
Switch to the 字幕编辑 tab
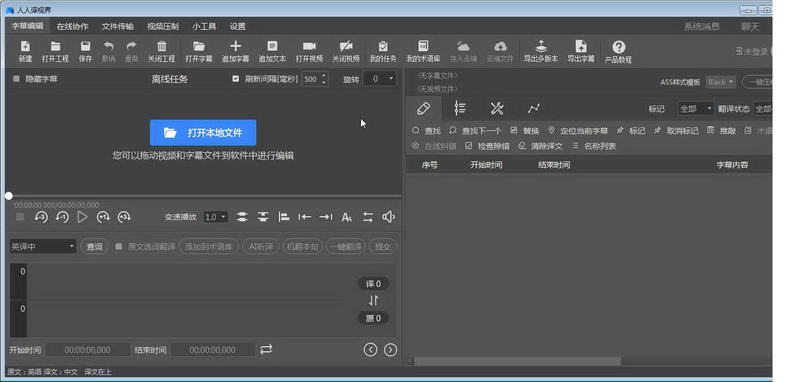click(x=28, y=27)
